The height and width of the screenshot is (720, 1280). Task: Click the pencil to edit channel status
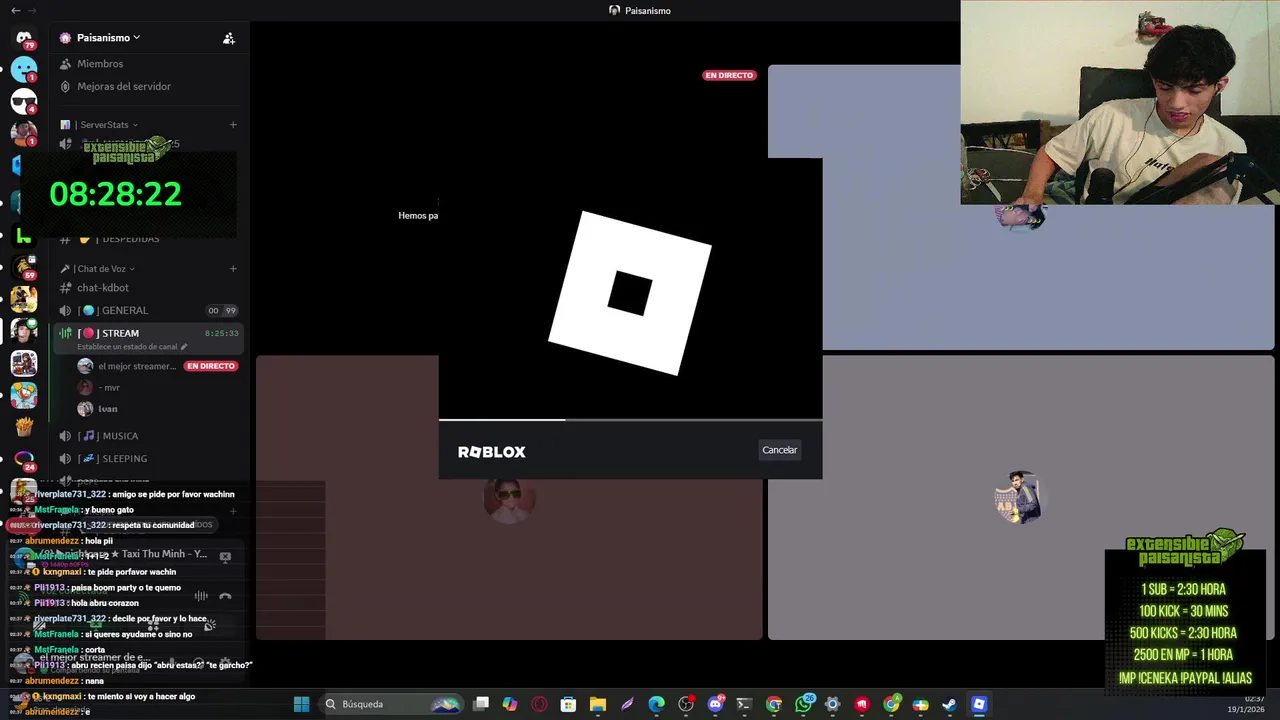tap(183, 347)
